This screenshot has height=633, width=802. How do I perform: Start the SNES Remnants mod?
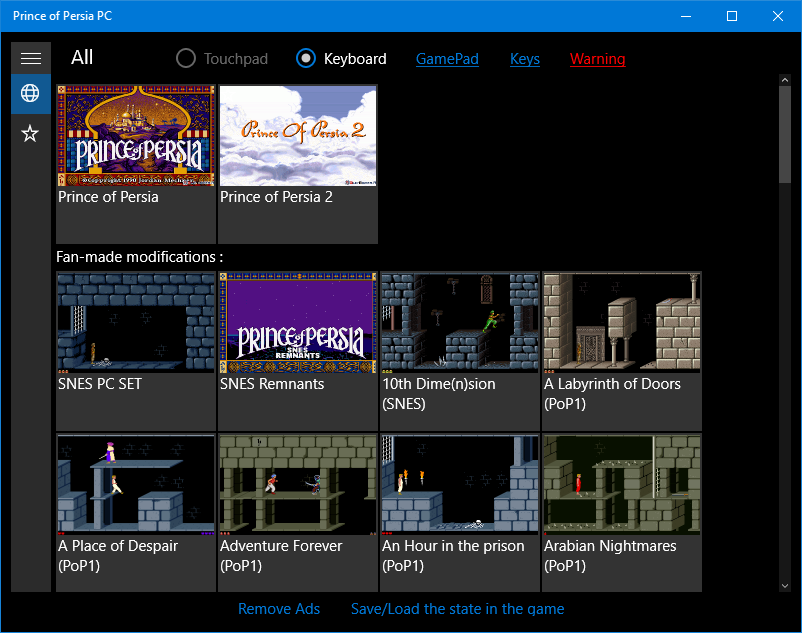click(297, 322)
